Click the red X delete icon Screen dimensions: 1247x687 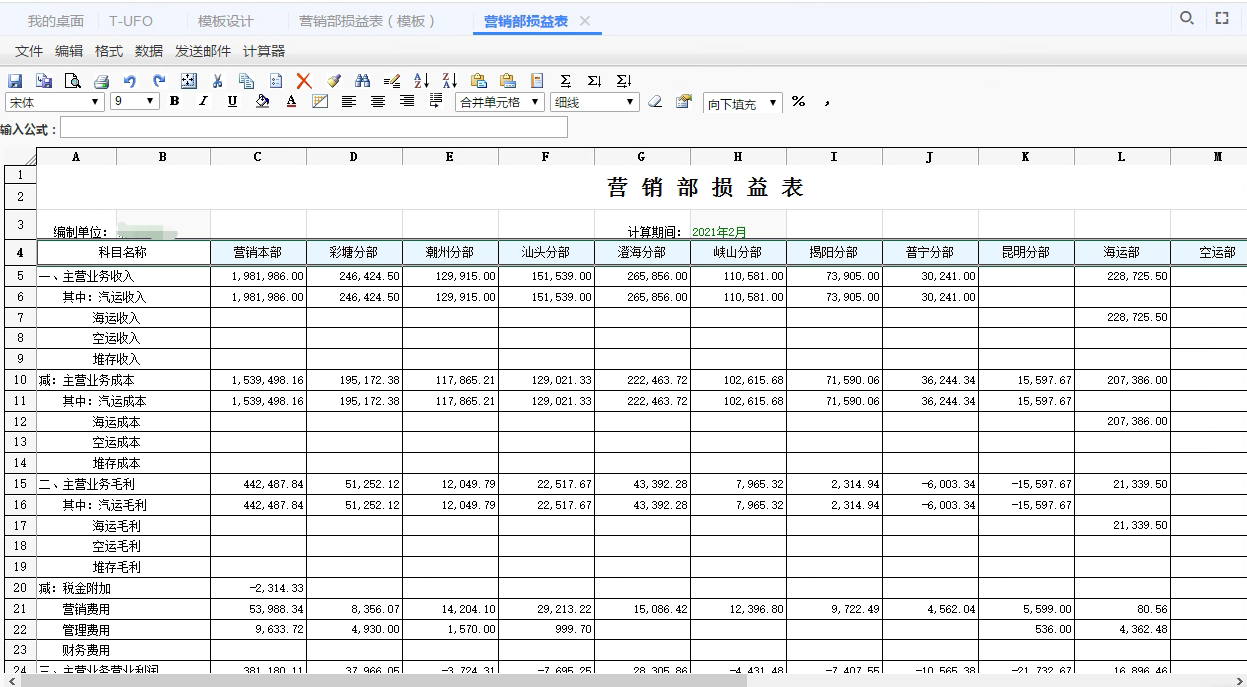pos(304,81)
